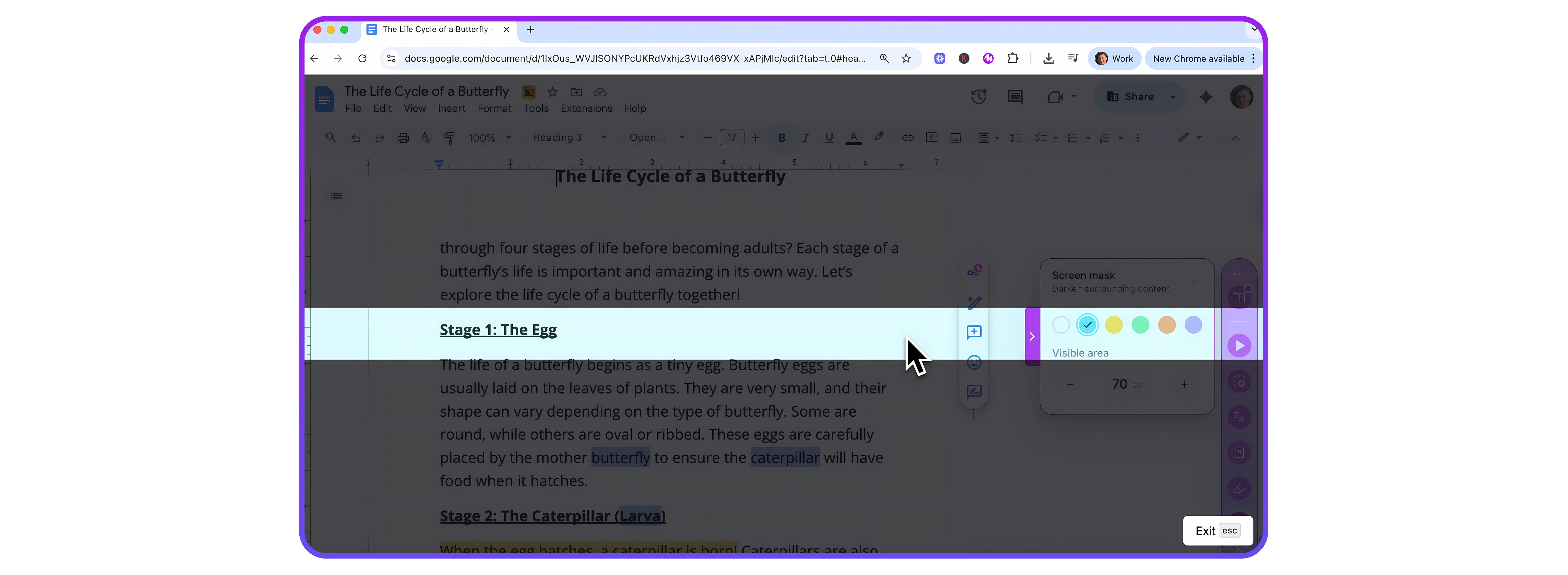Screen dimensions: 1568x575
Task: Open the Work profile button in Chrome
Action: pyautogui.click(x=1114, y=59)
